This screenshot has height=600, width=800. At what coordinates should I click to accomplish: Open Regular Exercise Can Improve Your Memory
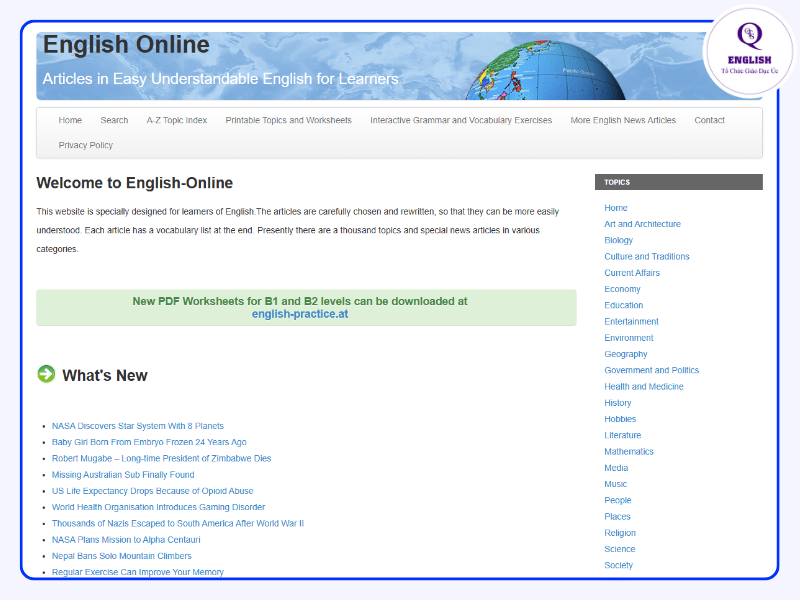138,572
